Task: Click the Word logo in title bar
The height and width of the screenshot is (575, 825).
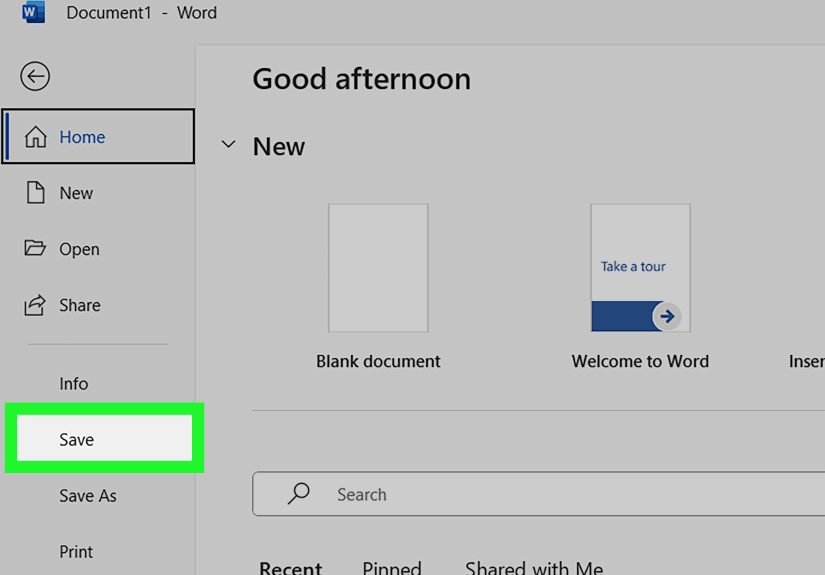Action: pyautogui.click(x=33, y=12)
